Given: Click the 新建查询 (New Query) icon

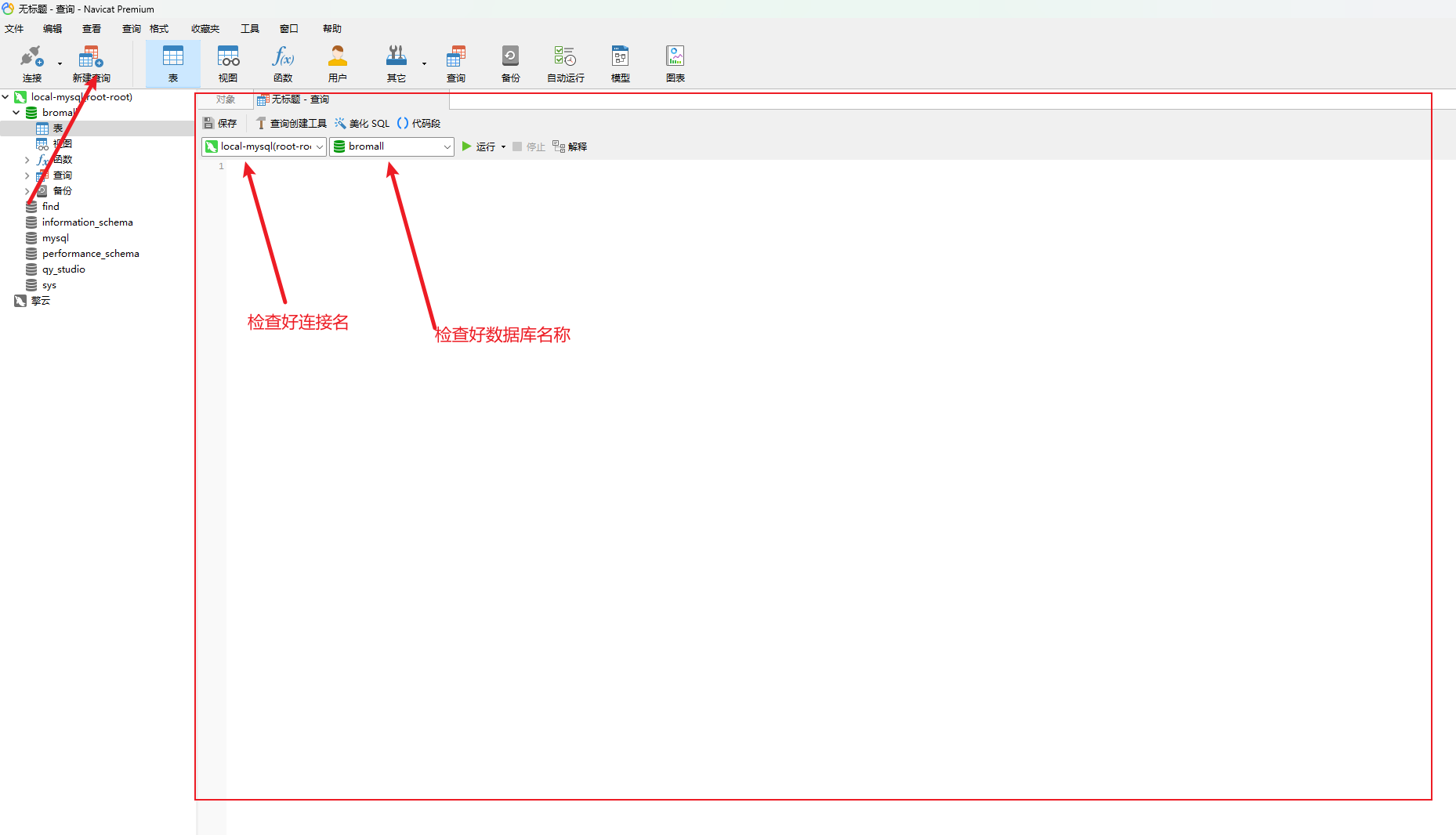Looking at the screenshot, I should pos(91,63).
